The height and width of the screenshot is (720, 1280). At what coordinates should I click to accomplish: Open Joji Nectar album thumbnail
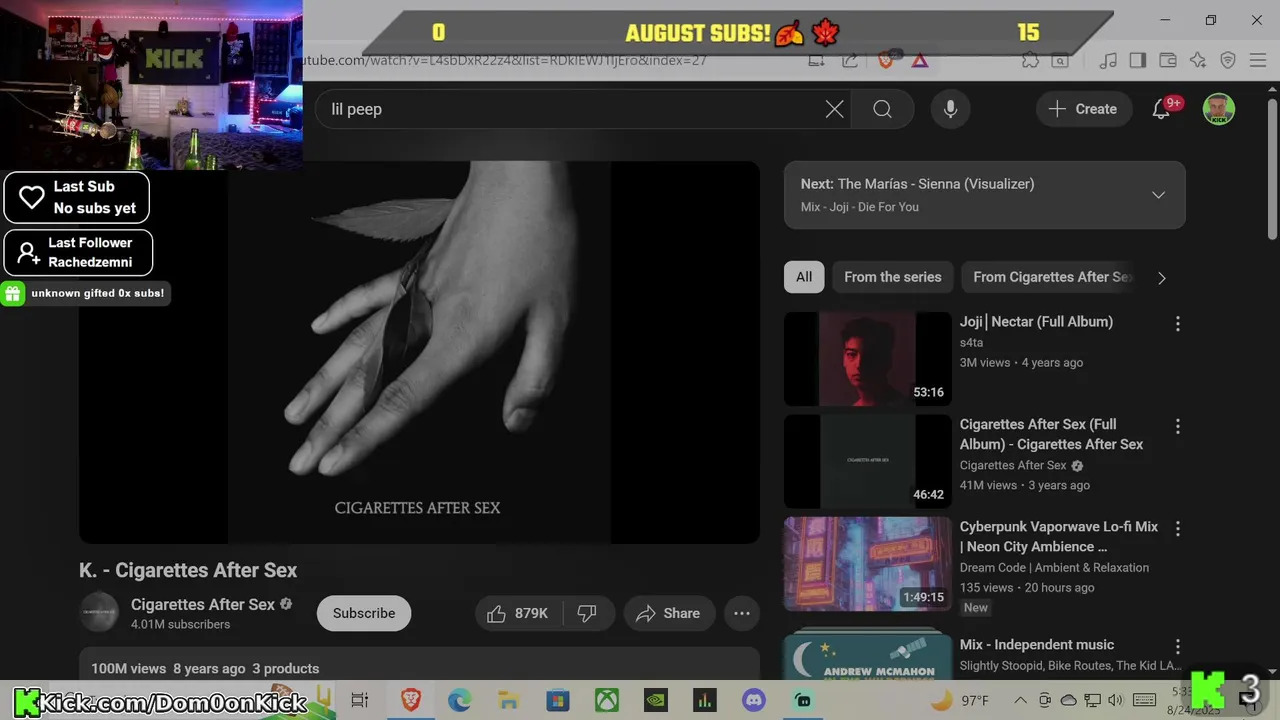pyautogui.click(x=867, y=359)
